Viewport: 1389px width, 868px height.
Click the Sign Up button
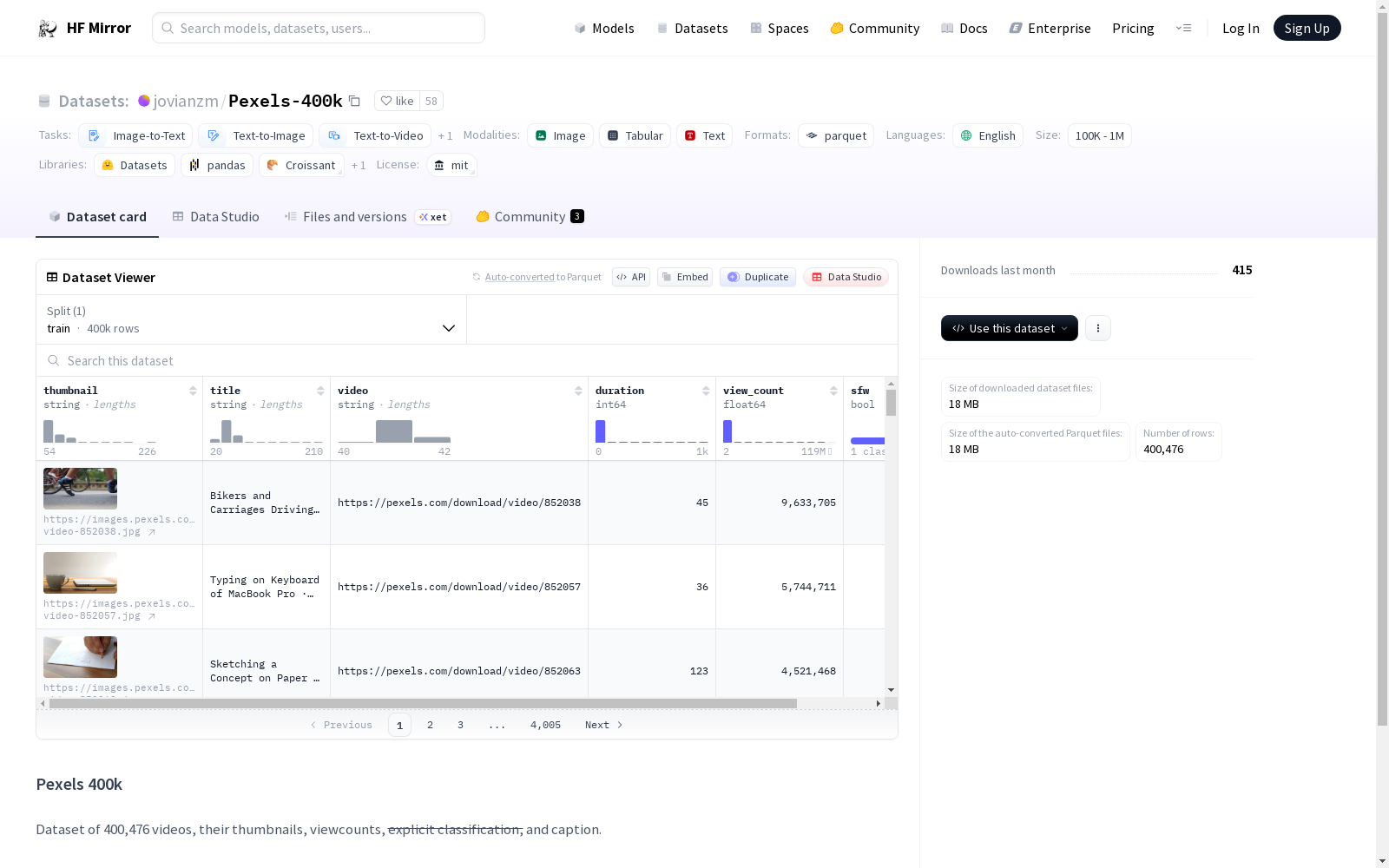[x=1307, y=28]
